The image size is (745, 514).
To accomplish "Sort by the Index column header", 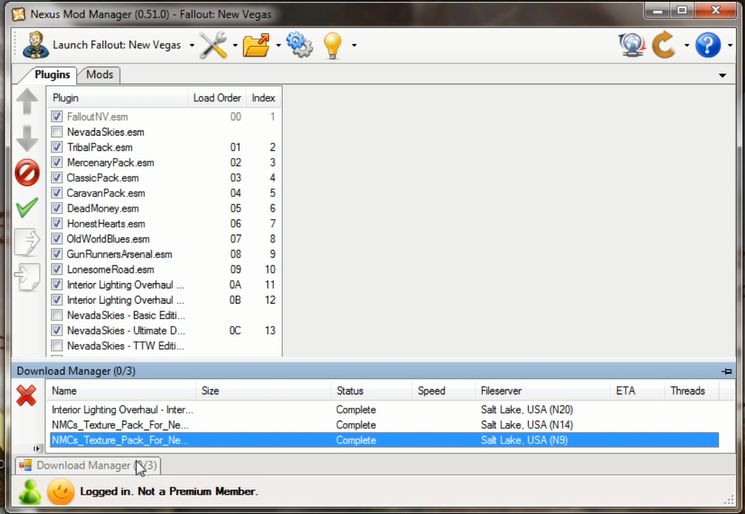I will click(264, 98).
